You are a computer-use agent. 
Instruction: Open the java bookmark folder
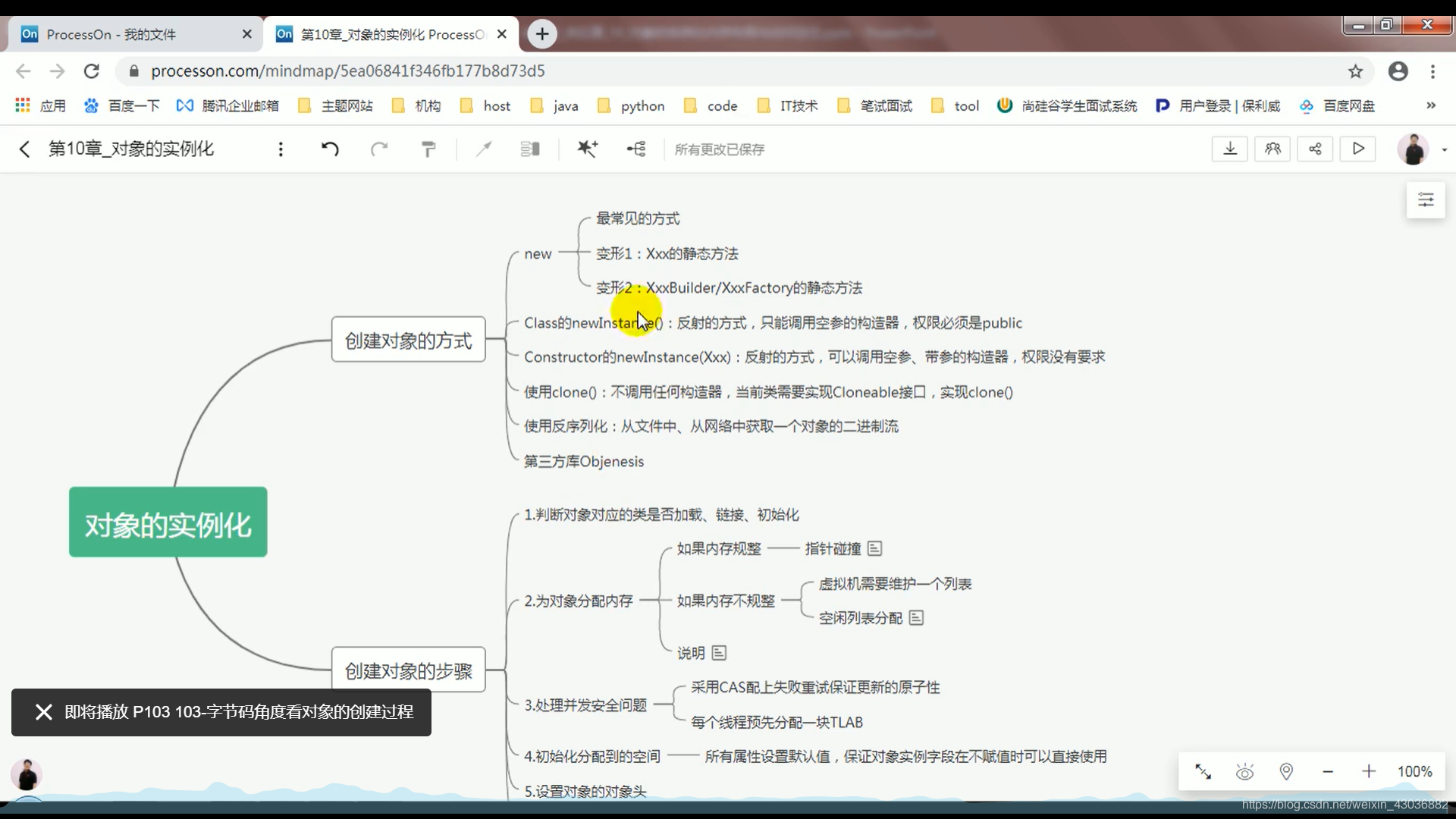pos(554,105)
